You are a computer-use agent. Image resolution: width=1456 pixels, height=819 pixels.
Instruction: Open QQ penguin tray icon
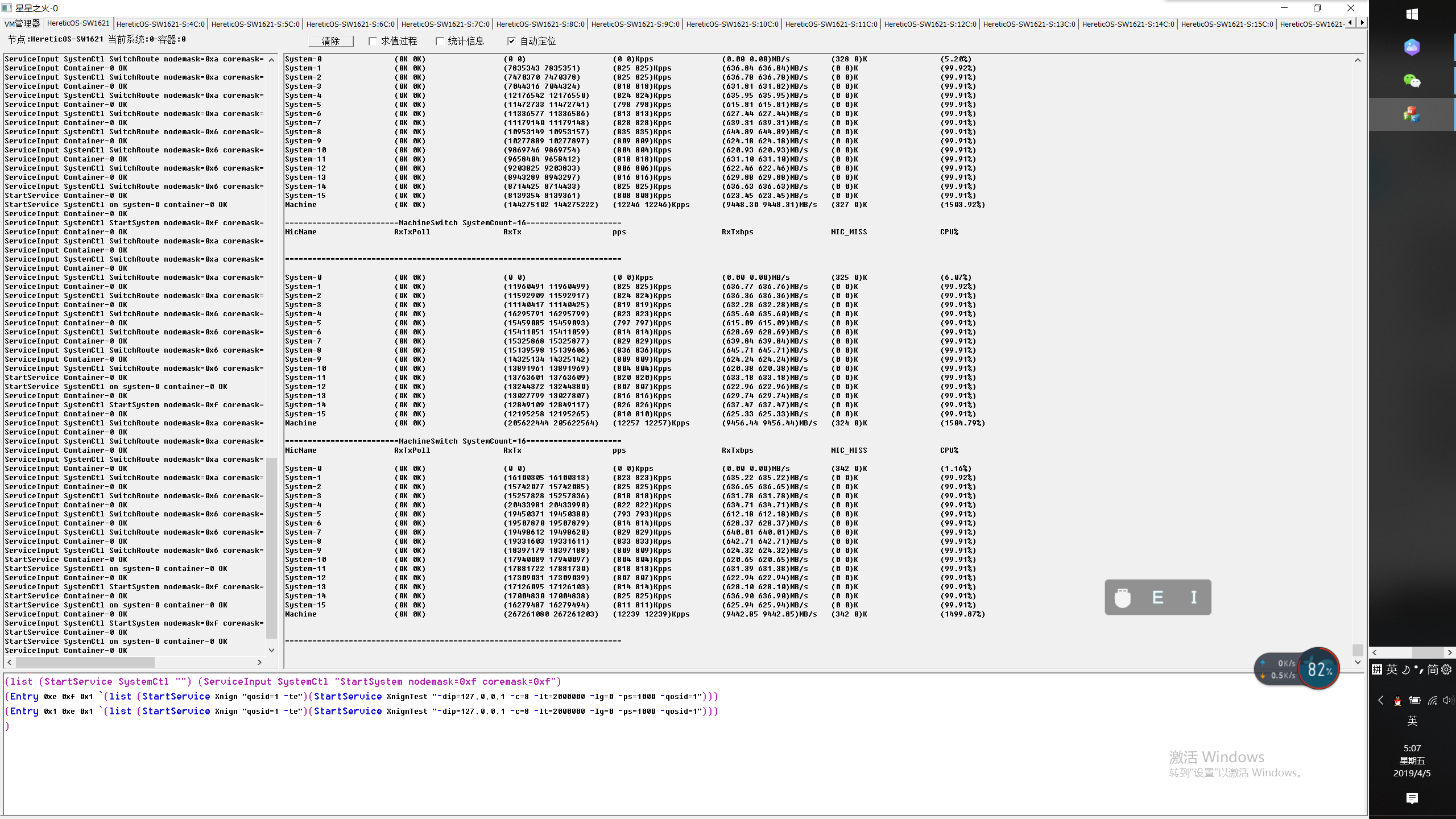1397,701
